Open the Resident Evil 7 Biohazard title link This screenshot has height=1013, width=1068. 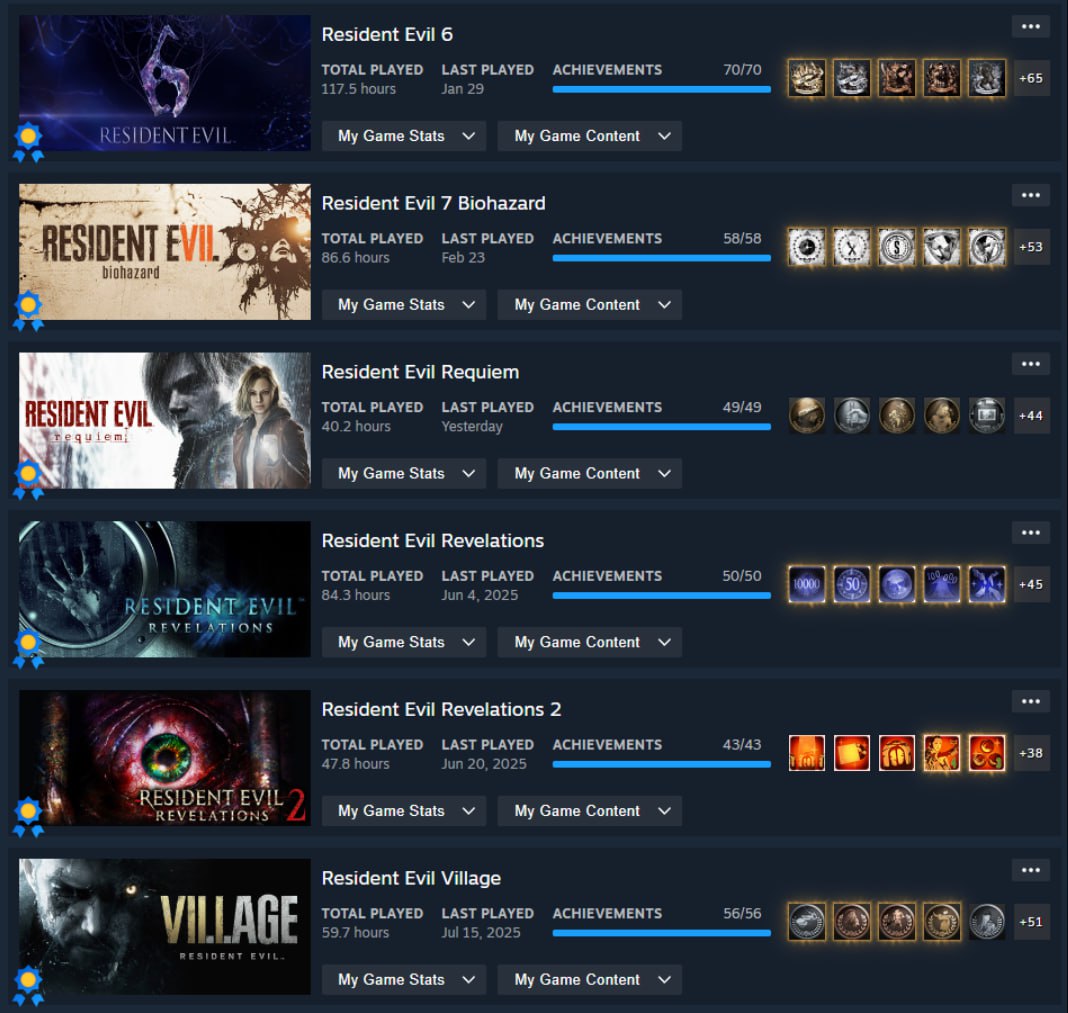pos(433,203)
